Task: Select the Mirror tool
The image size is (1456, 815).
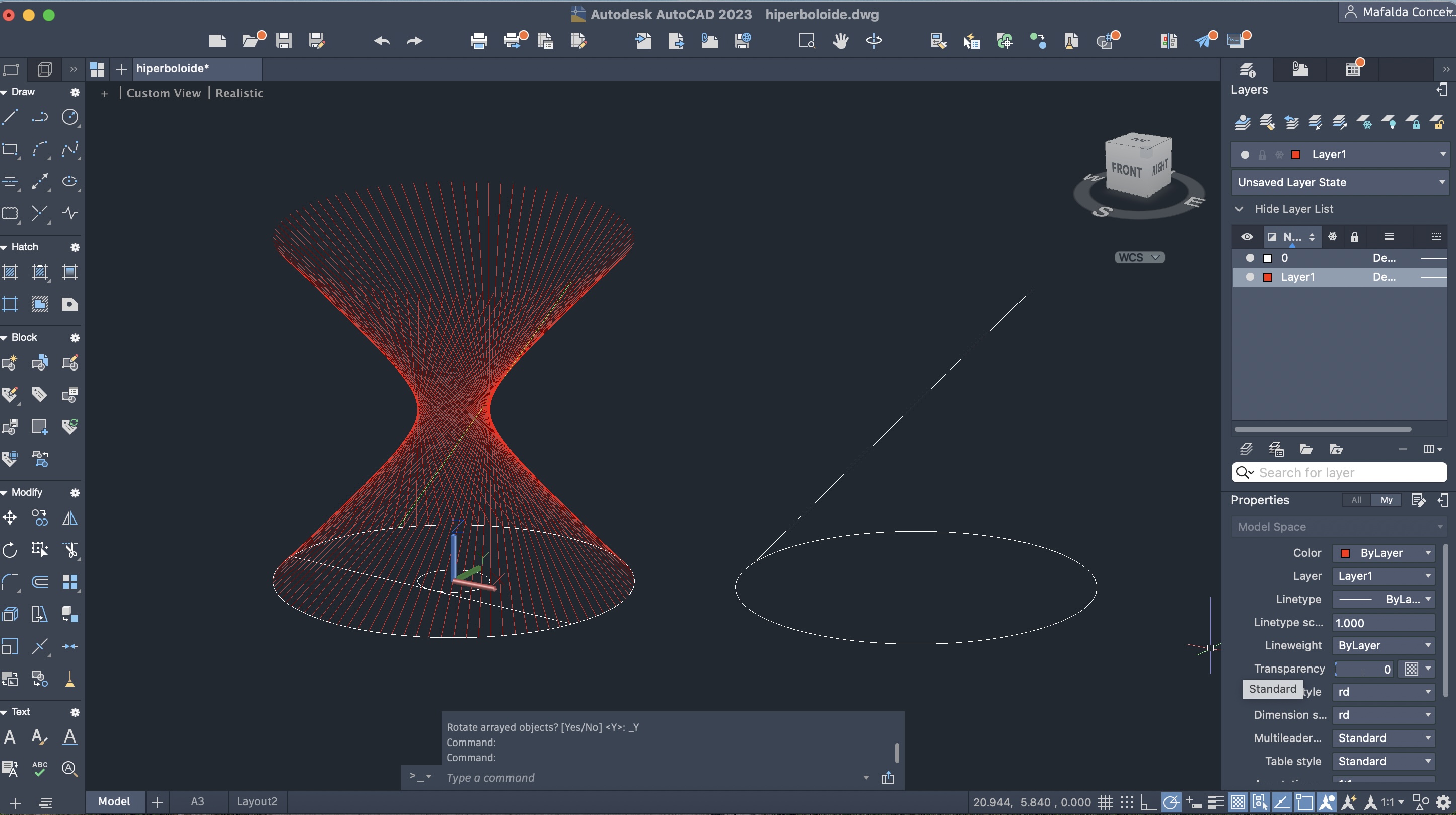Action: [x=69, y=517]
